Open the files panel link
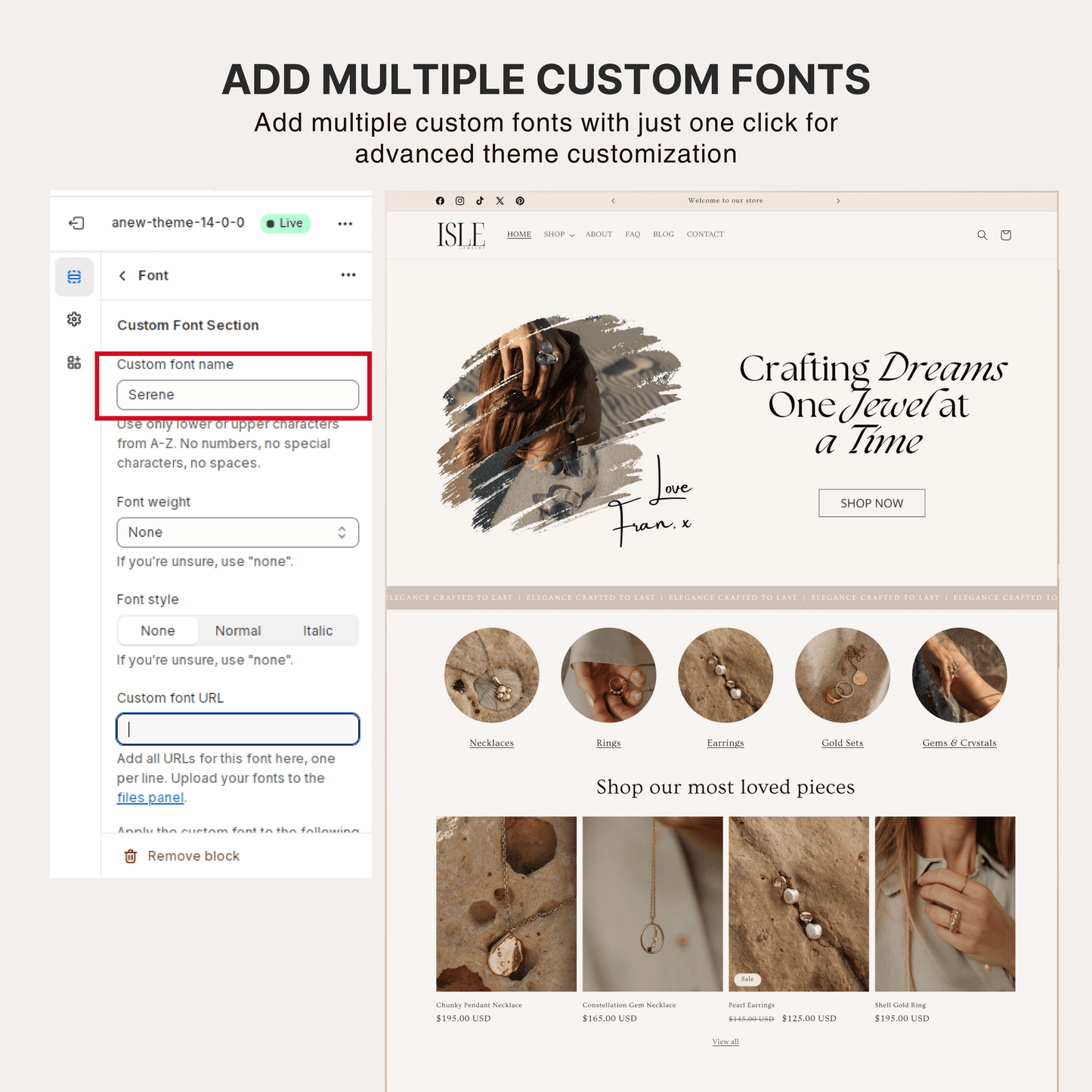The width and height of the screenshot is (1092, 1092). click(150, 798)
